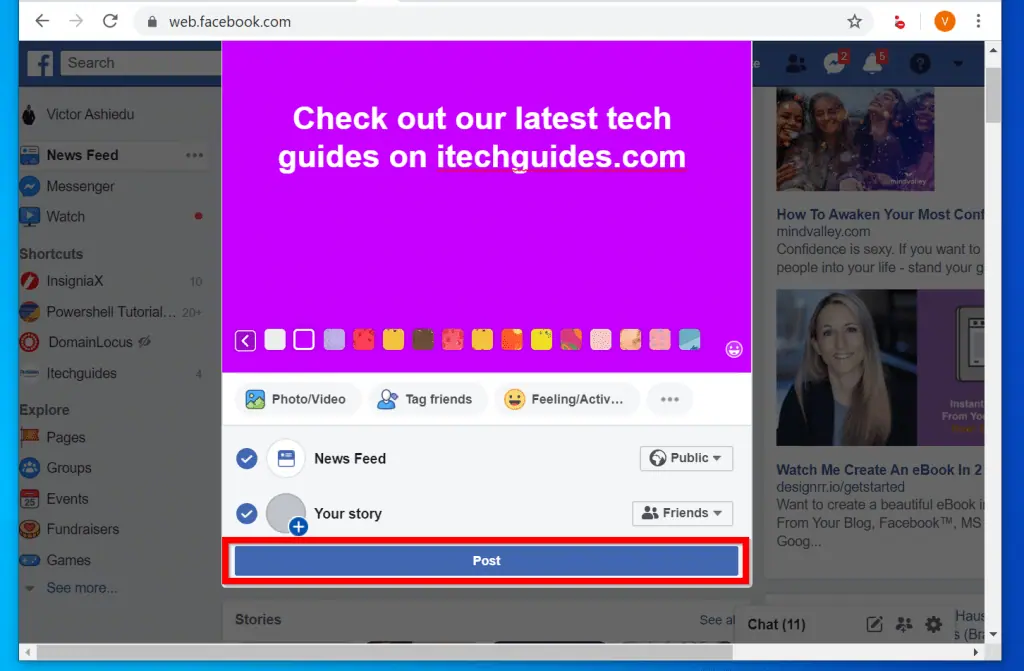Select News Feed in the sidebar

(83, 155)
